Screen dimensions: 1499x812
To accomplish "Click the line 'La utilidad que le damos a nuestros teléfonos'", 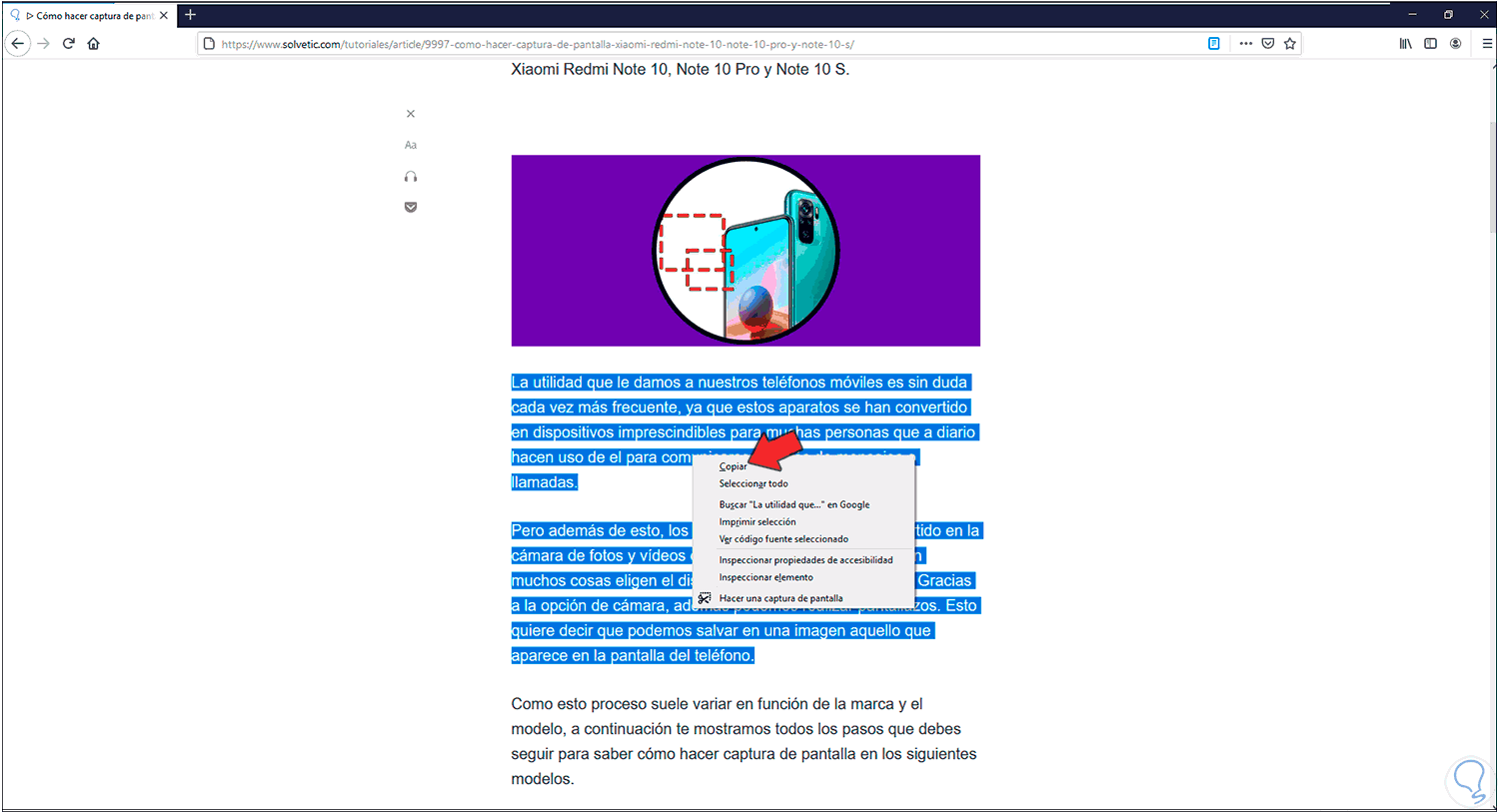I will (740, 383).
